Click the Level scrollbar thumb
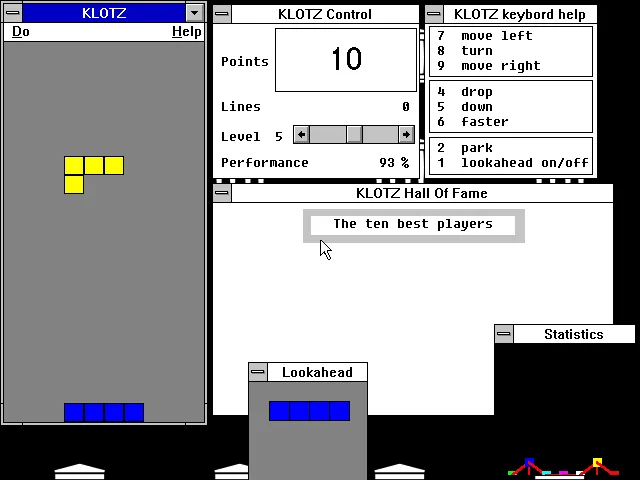Viewport: 640px width, 480px height. pyautogui.click(x=354, y=135)
